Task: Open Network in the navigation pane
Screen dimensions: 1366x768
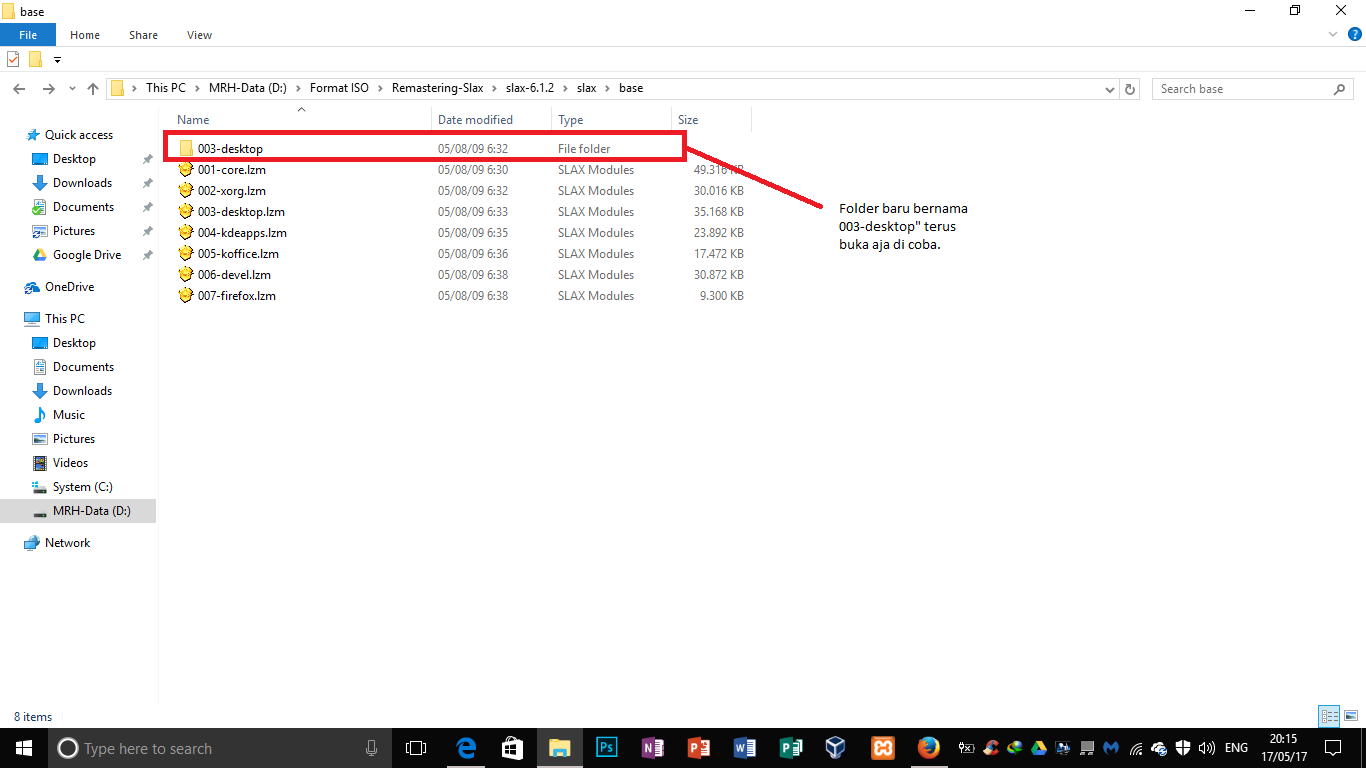Action: (x=67, y=543)
